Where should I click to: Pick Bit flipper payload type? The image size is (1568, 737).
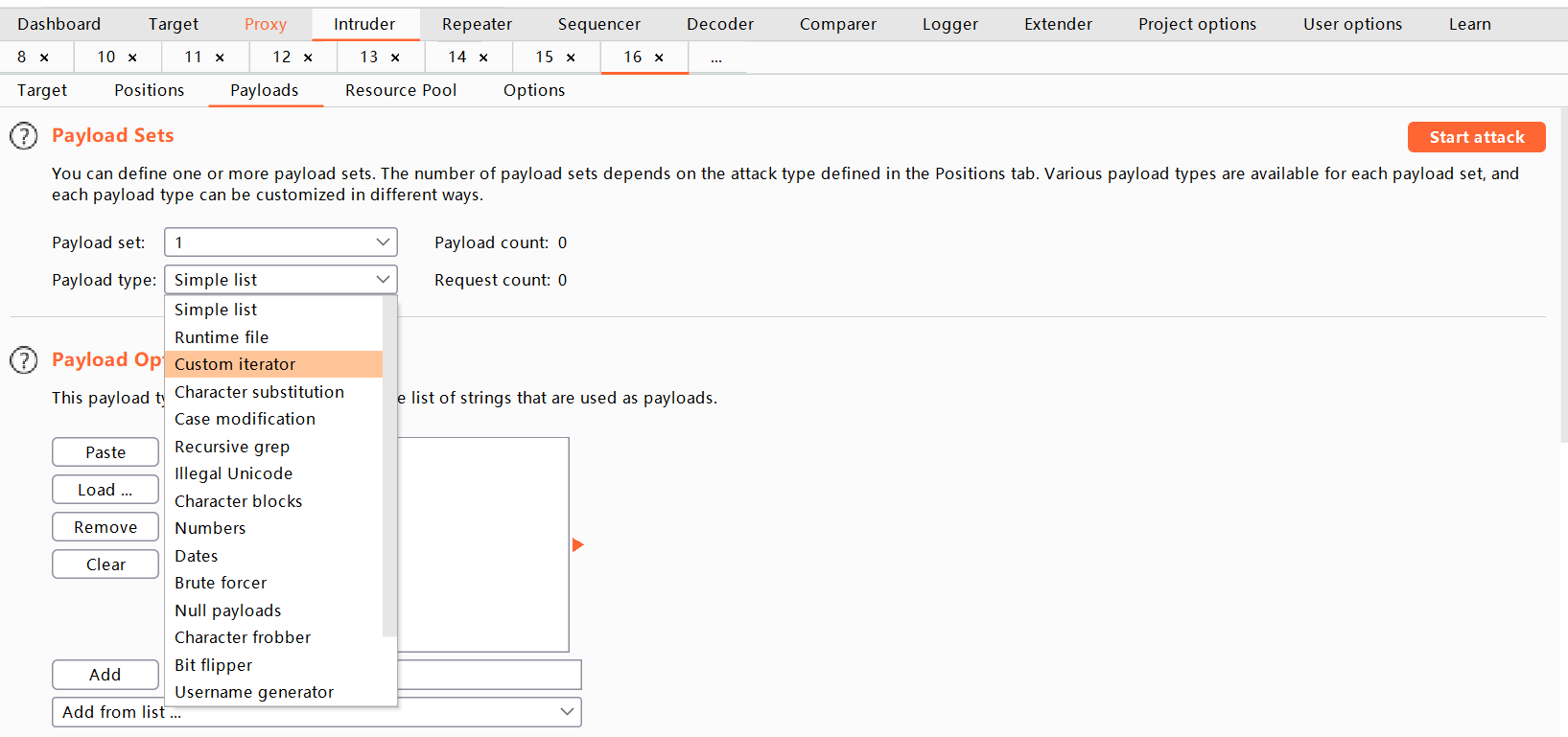273,665
